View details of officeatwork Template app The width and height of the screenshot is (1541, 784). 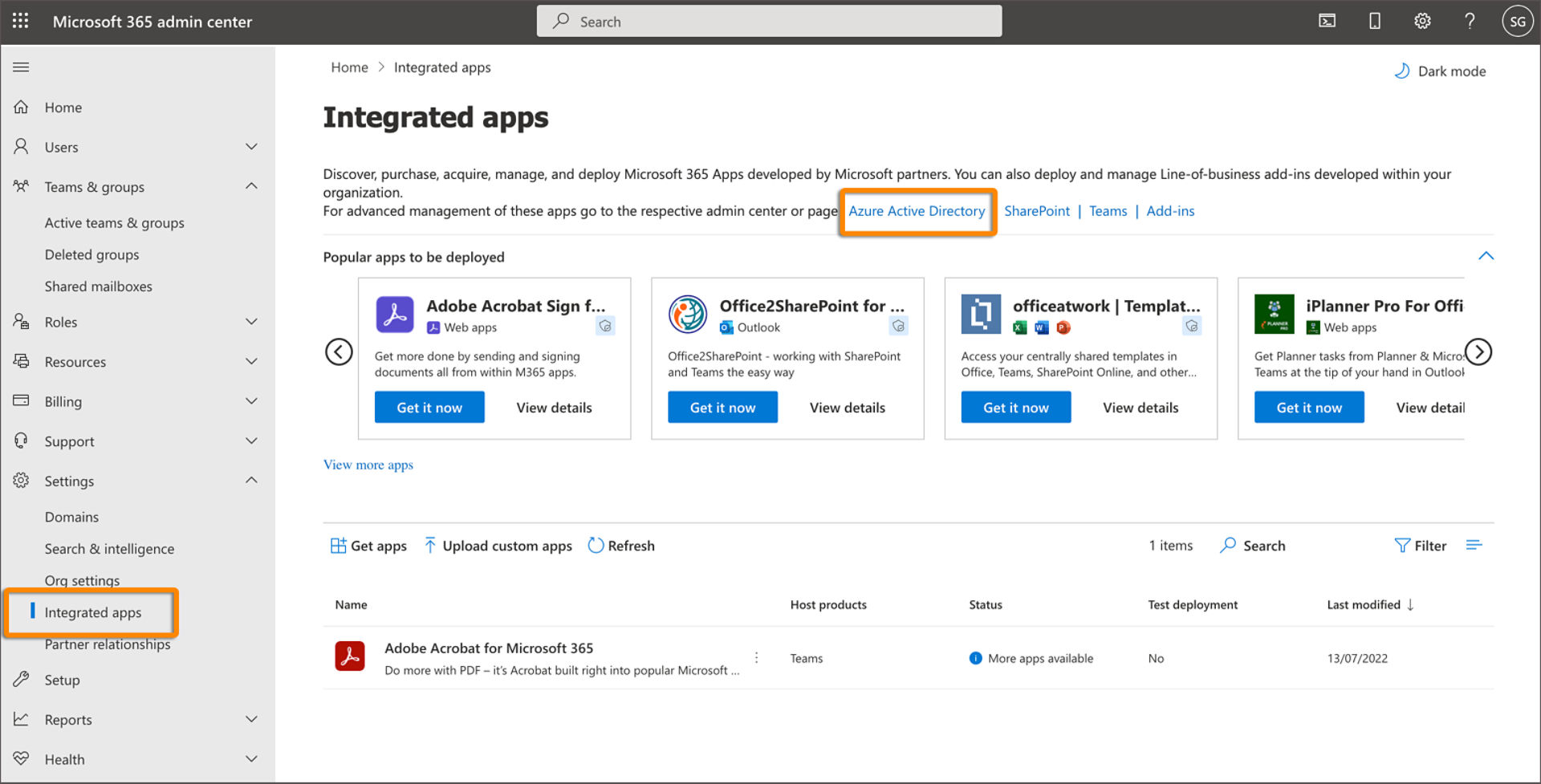coord(1141,408)
